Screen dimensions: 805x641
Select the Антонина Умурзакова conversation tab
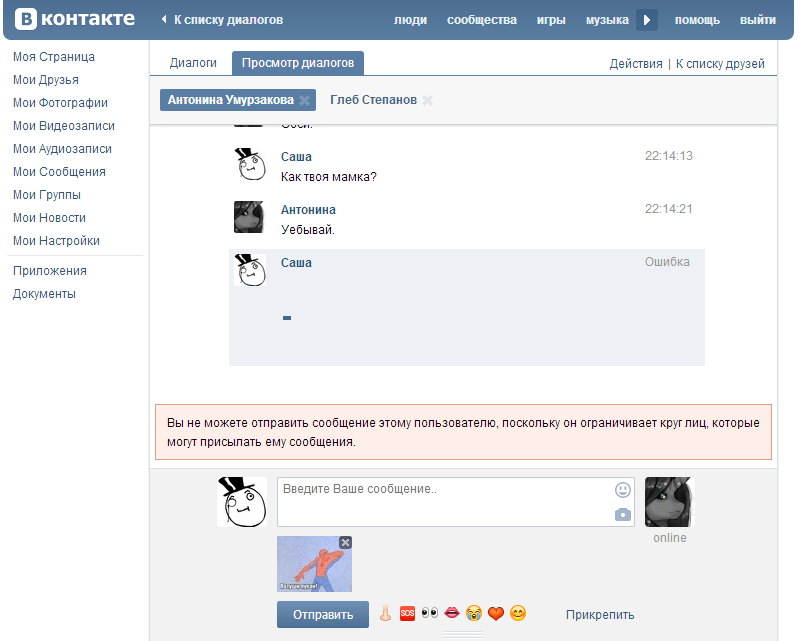pos(231,100)
